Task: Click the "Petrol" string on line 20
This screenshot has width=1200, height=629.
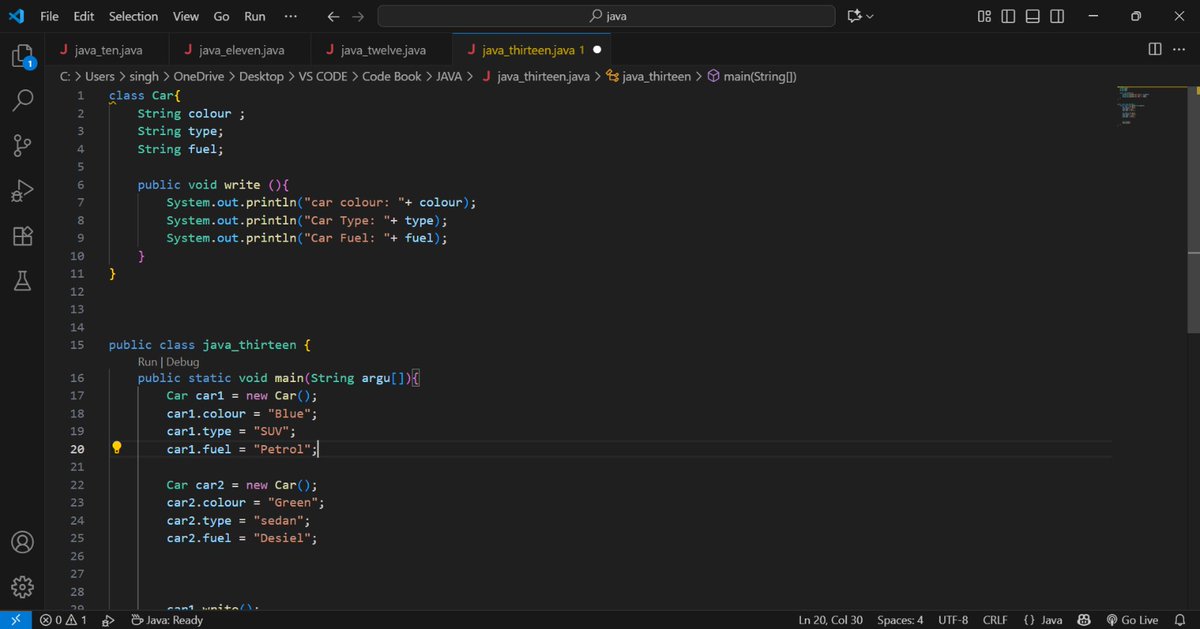Action: click(281, 449)
